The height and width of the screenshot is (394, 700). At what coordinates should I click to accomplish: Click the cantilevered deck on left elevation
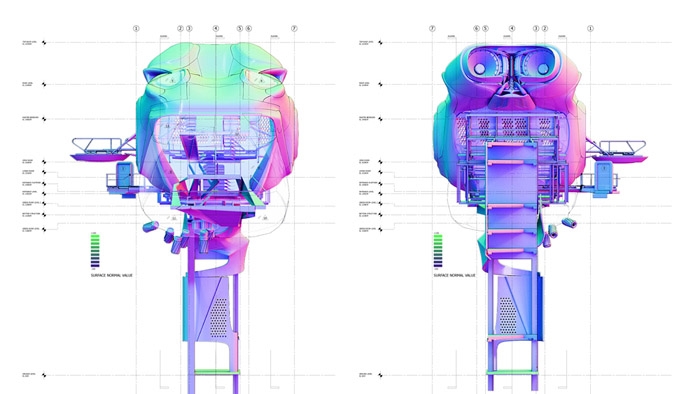[104, 150]
